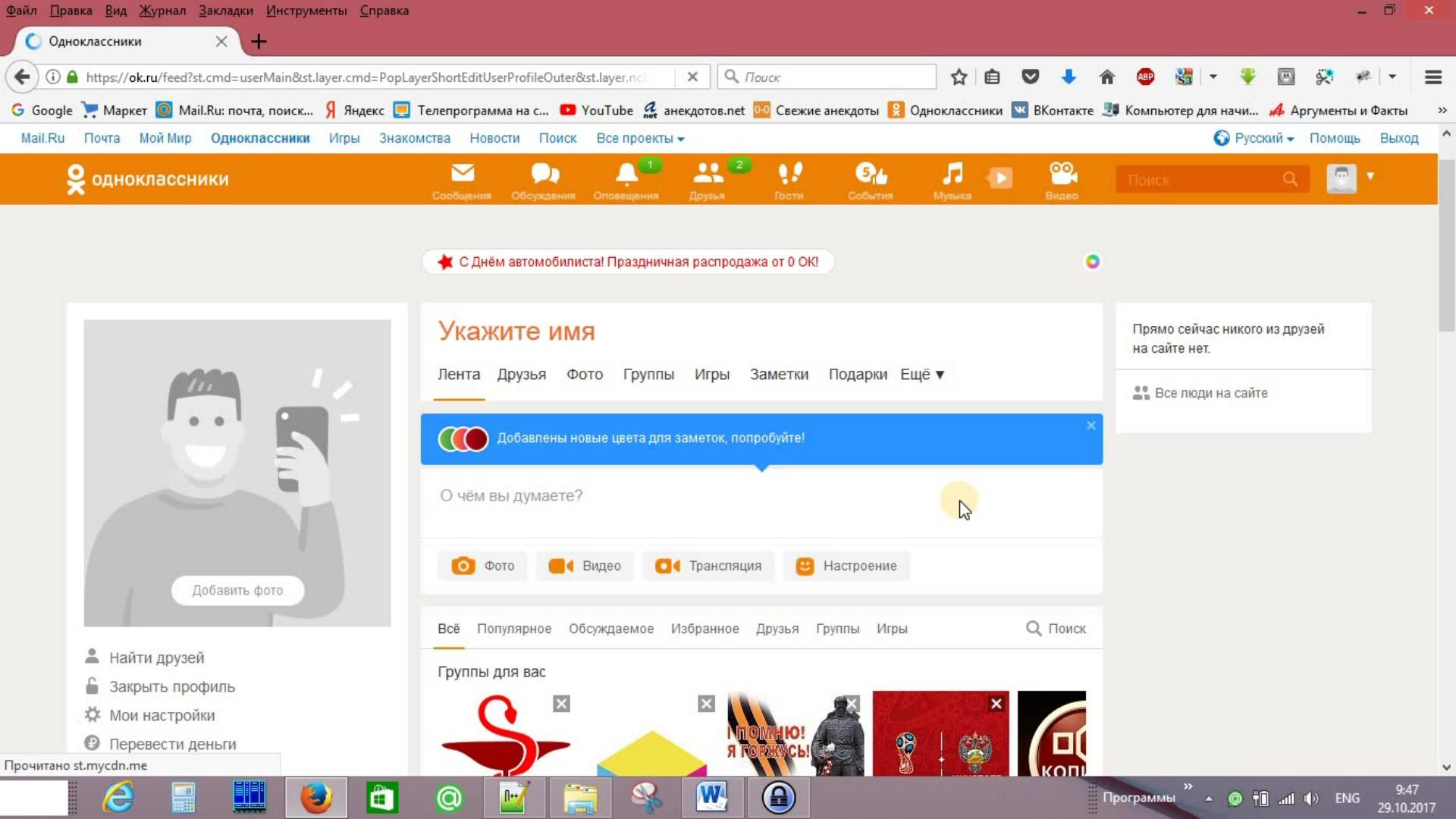This screenshot has width=1456, height=819.
Task: Click the 'Настроение' button
Action: point(846,566)
